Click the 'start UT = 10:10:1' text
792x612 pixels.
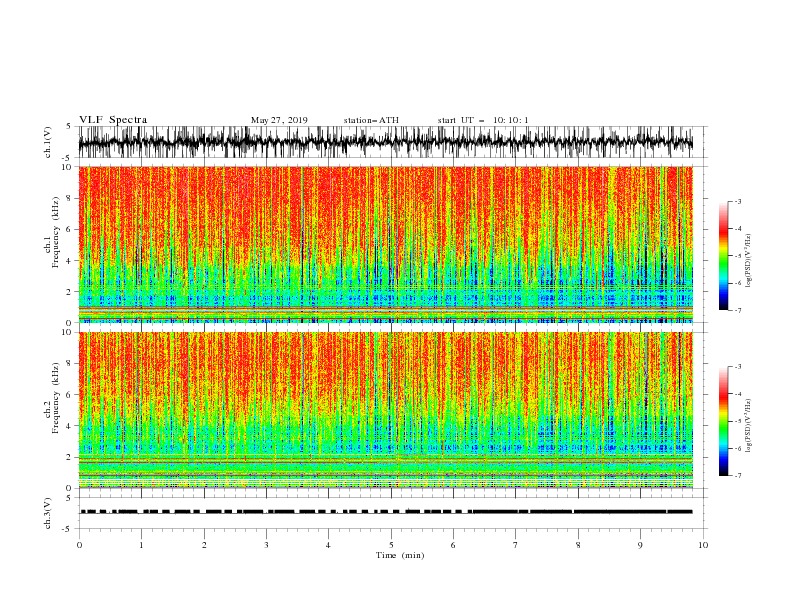click(483, 120)
